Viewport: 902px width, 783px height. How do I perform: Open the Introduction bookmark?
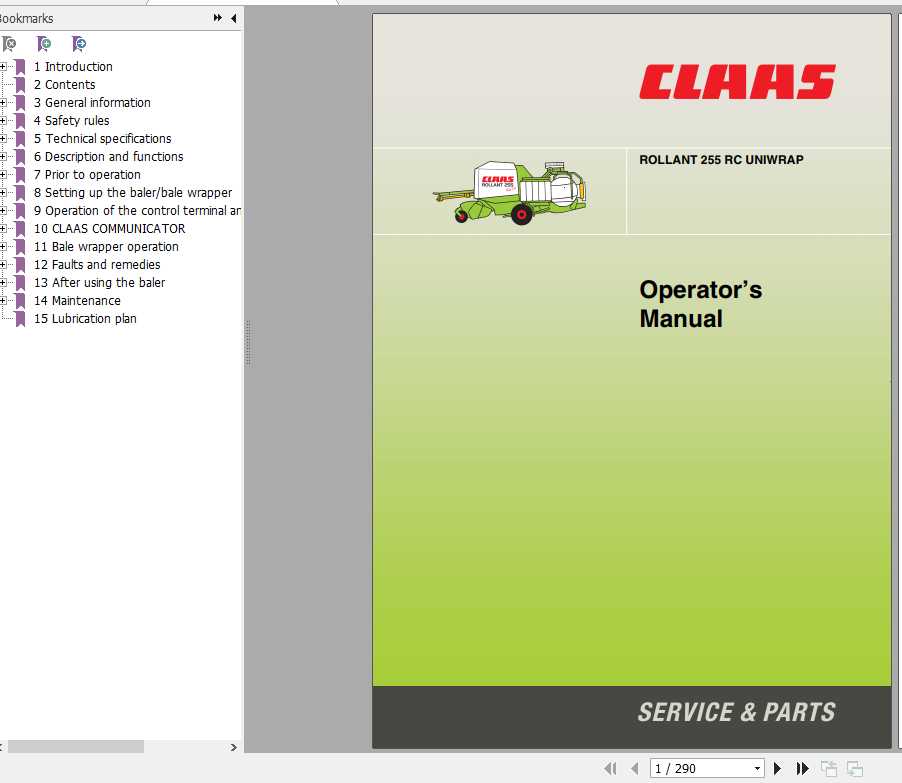pyautogui.click(x=73, y=66)
